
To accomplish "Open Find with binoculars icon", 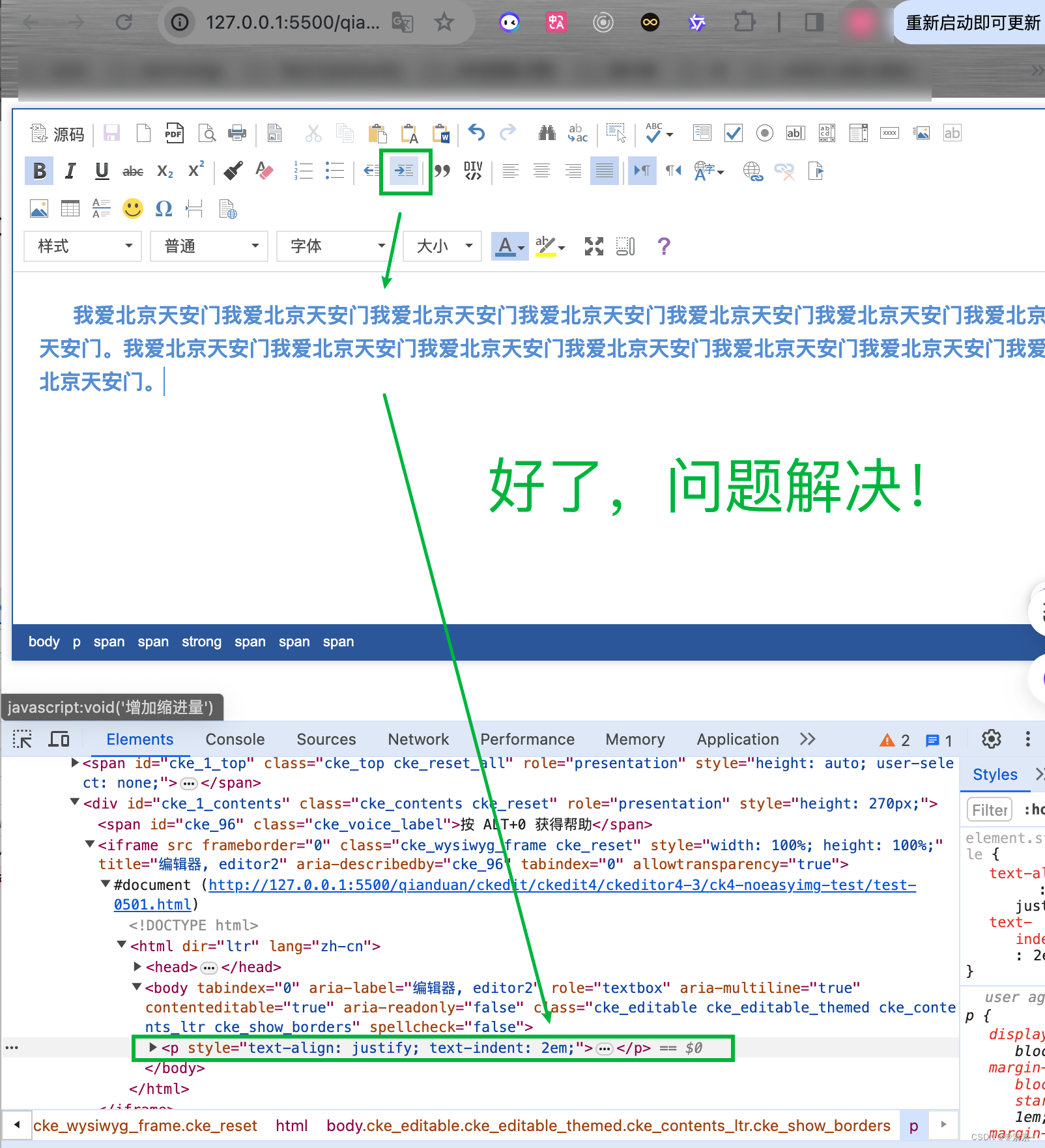I will point(547,134).
